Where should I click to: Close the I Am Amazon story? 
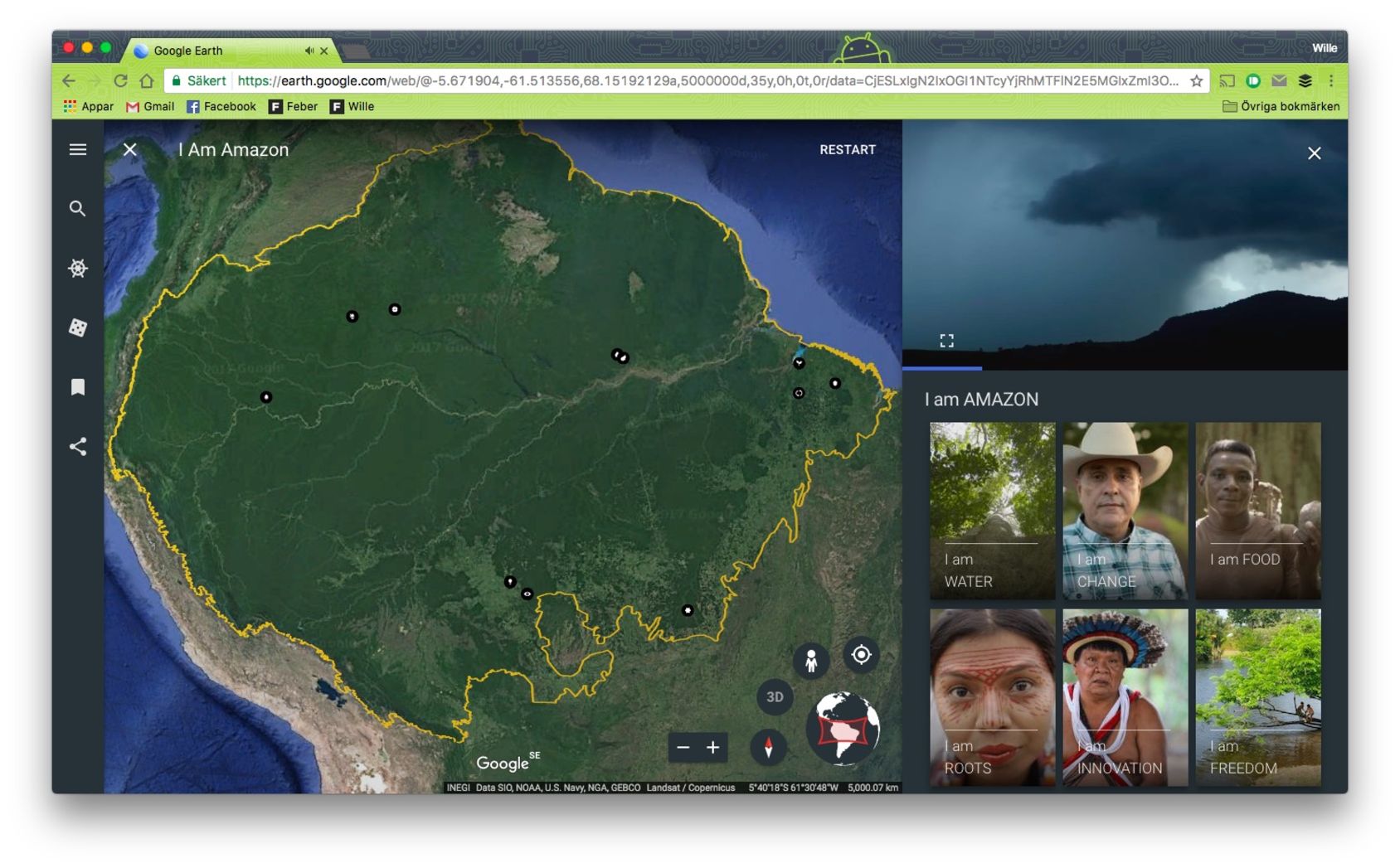pos(130,150)
